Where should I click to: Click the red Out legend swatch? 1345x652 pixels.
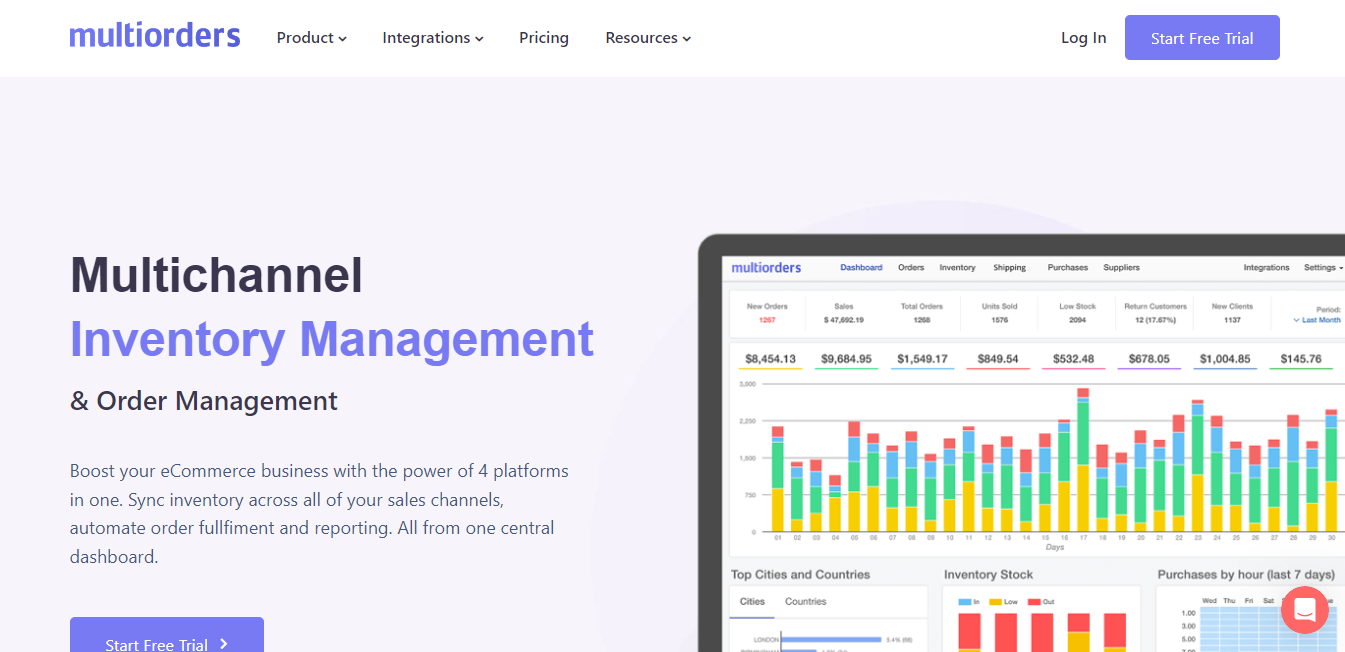(x=1036, y=602)
